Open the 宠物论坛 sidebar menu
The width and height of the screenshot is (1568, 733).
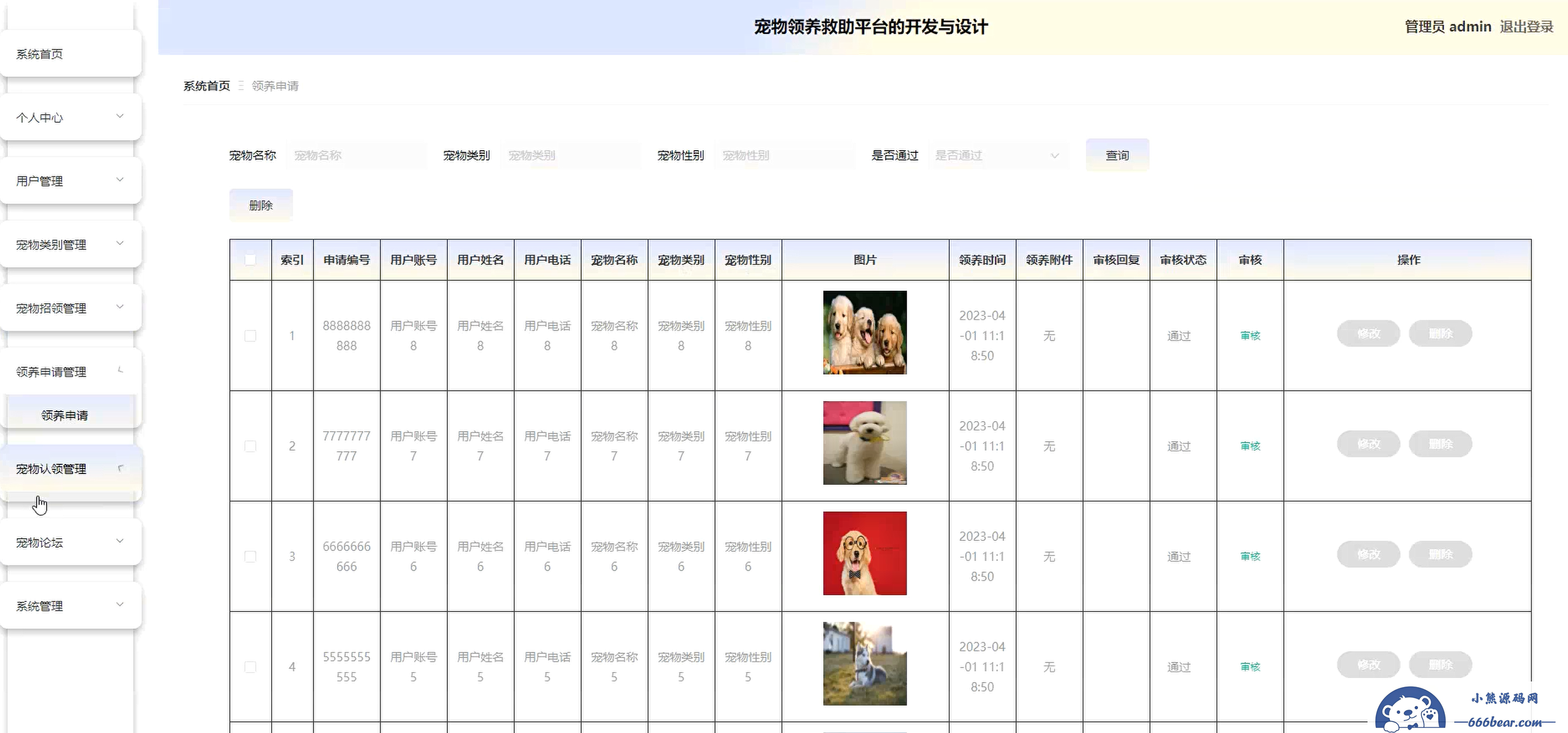pos(71,543)
